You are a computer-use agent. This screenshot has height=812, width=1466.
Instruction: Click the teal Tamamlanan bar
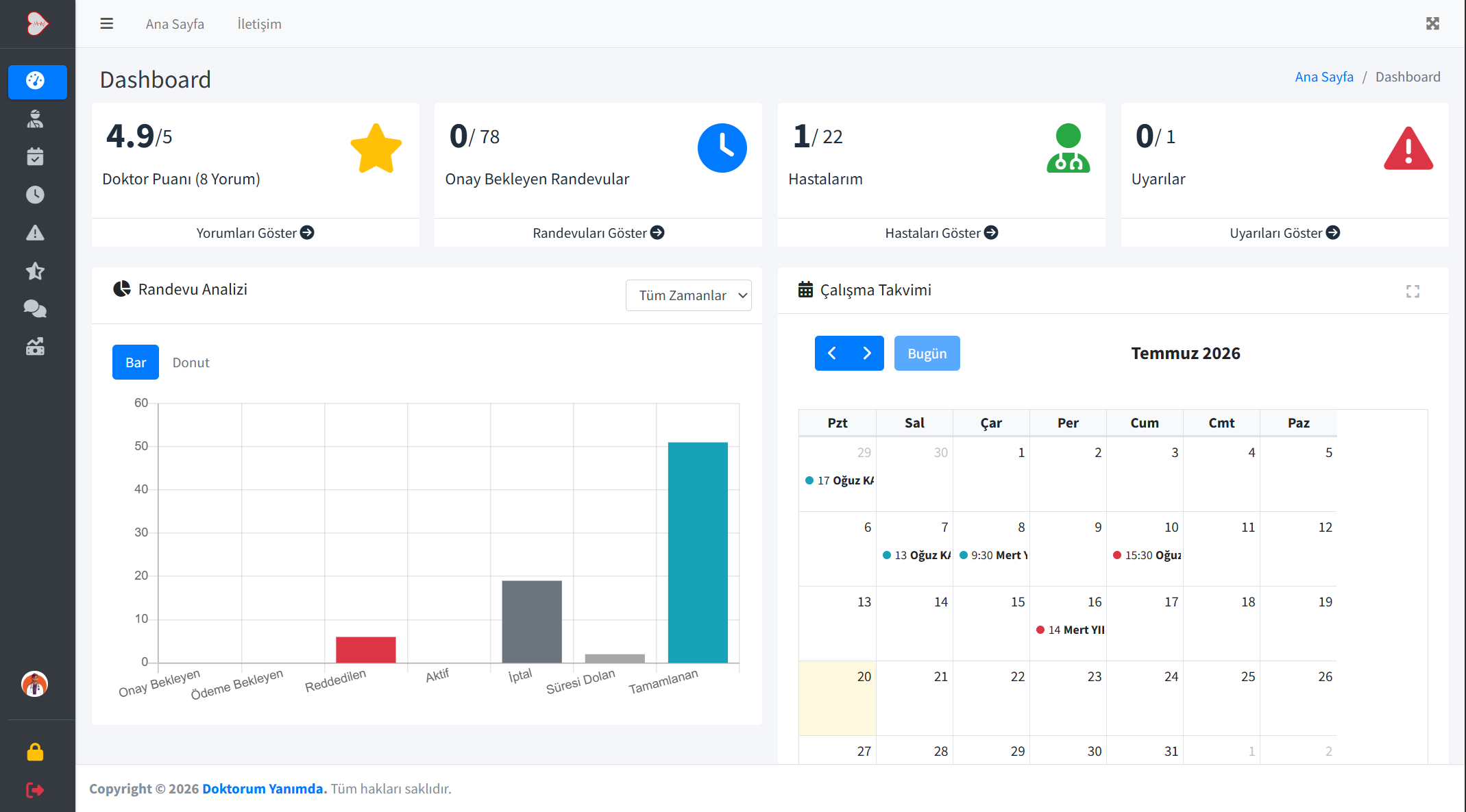coord(698,552)
